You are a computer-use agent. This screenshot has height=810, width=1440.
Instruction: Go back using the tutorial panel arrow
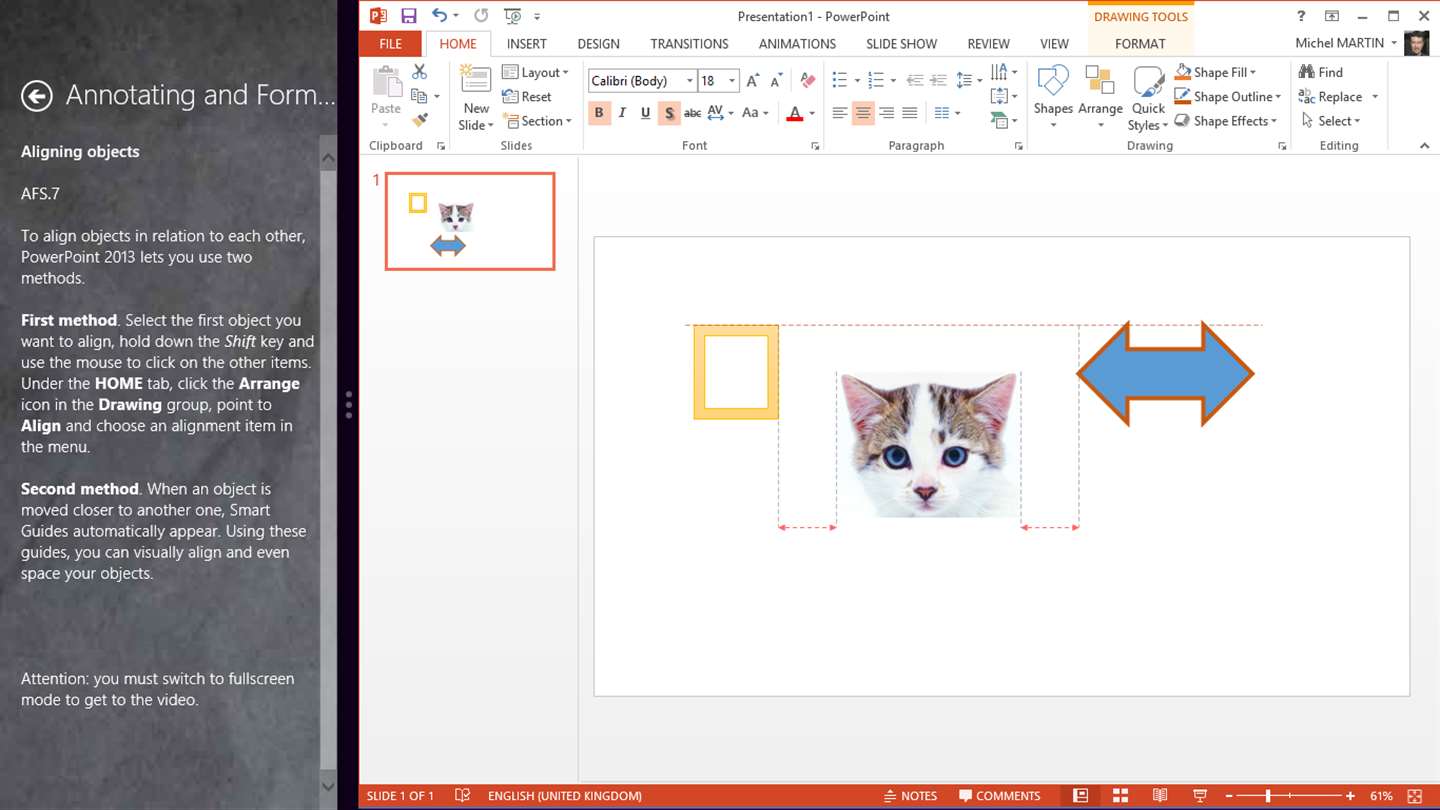(x=37, y=96)
